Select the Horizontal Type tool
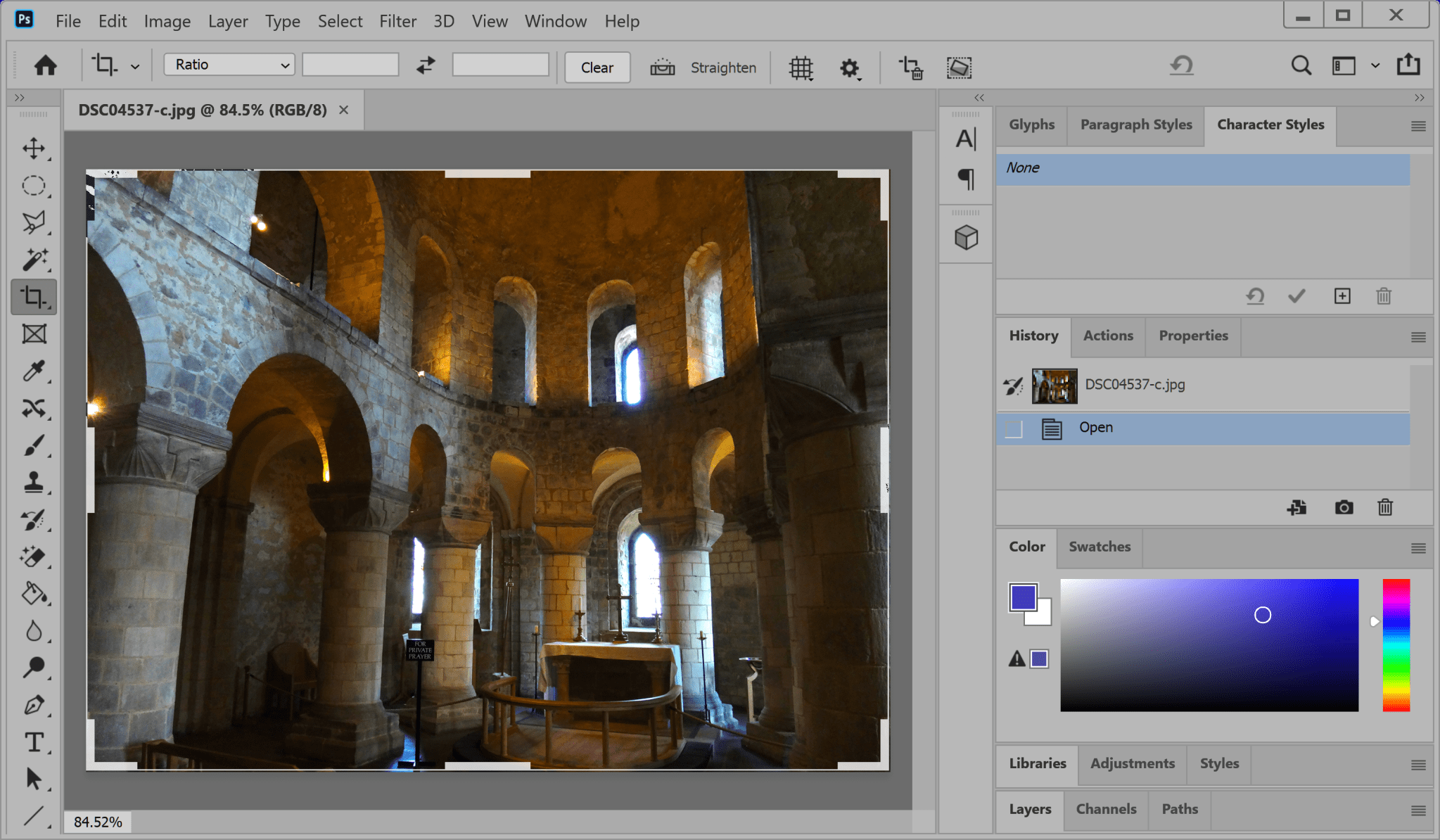The height and width of the screenshot is (840, 1440). [x=33, y=742]
